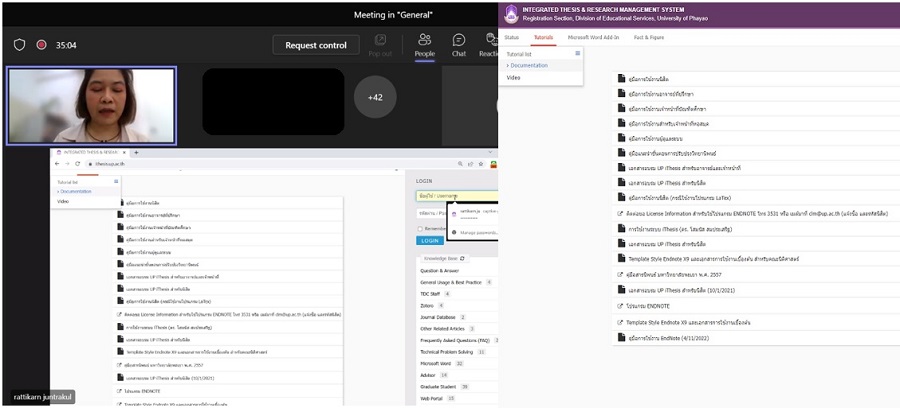This screenshot has height=408, width=900.
Task: Click the browser reload icon in shared screen
Action: click(x=77, y=164)
